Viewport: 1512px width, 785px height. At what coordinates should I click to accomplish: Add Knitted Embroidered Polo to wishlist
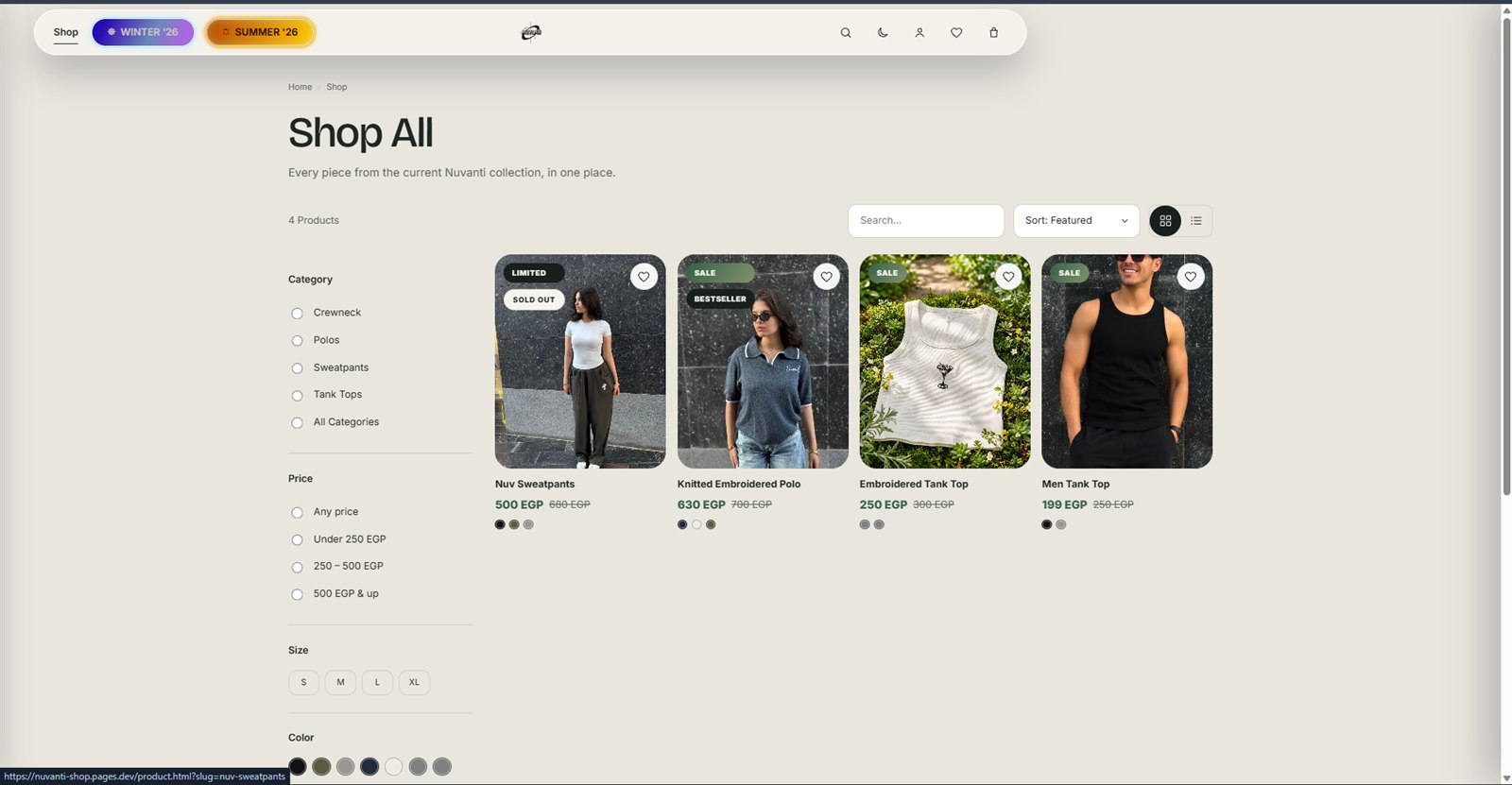(826, 277)
